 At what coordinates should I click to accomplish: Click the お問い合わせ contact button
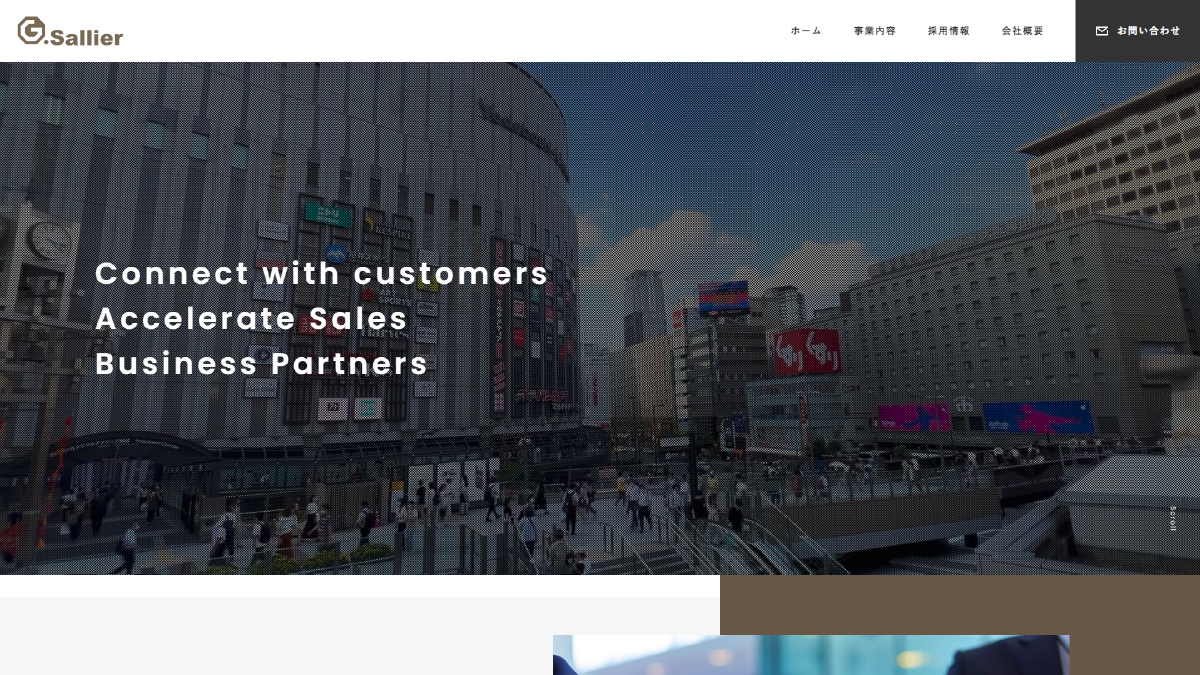point(1138,31)
